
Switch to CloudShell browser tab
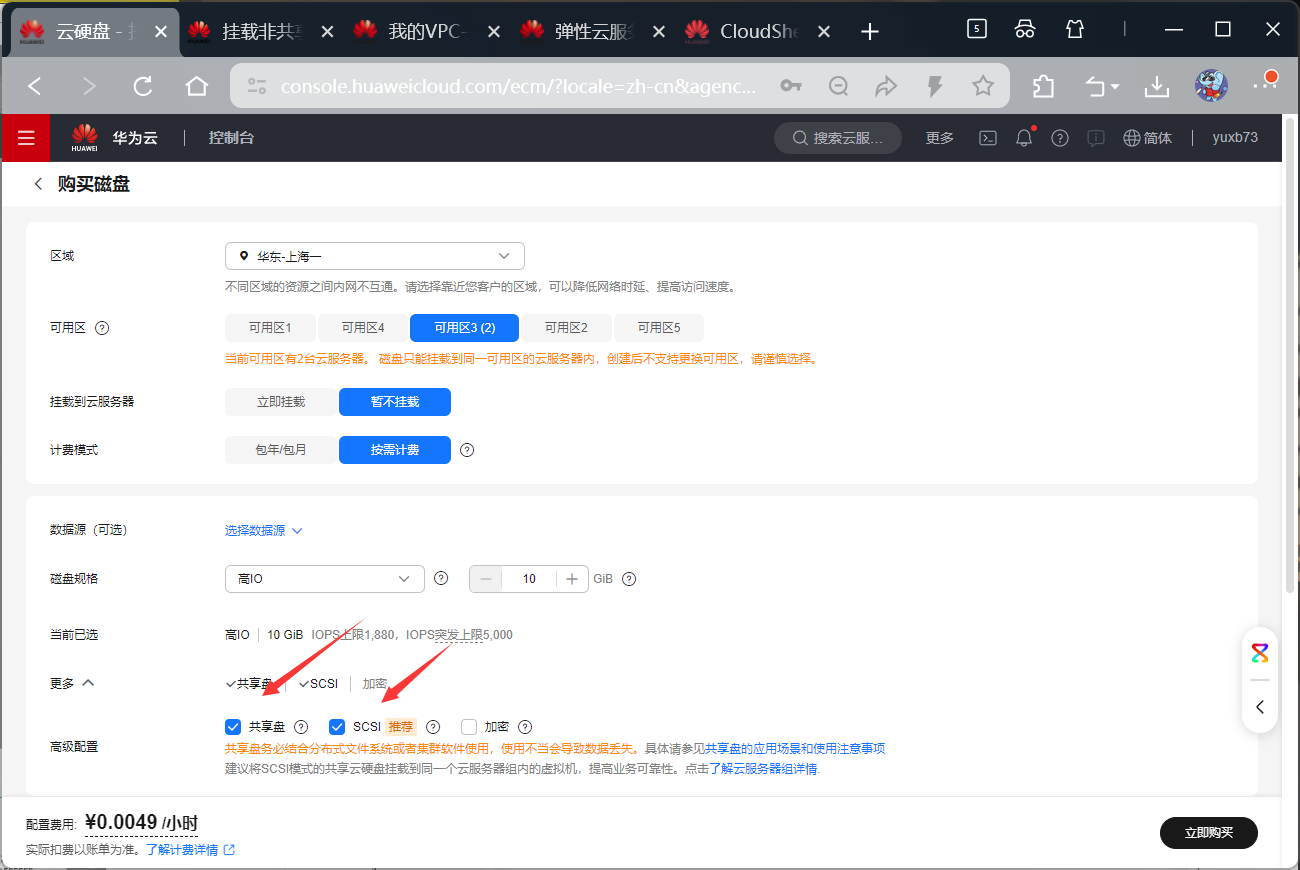coord(759,31)
